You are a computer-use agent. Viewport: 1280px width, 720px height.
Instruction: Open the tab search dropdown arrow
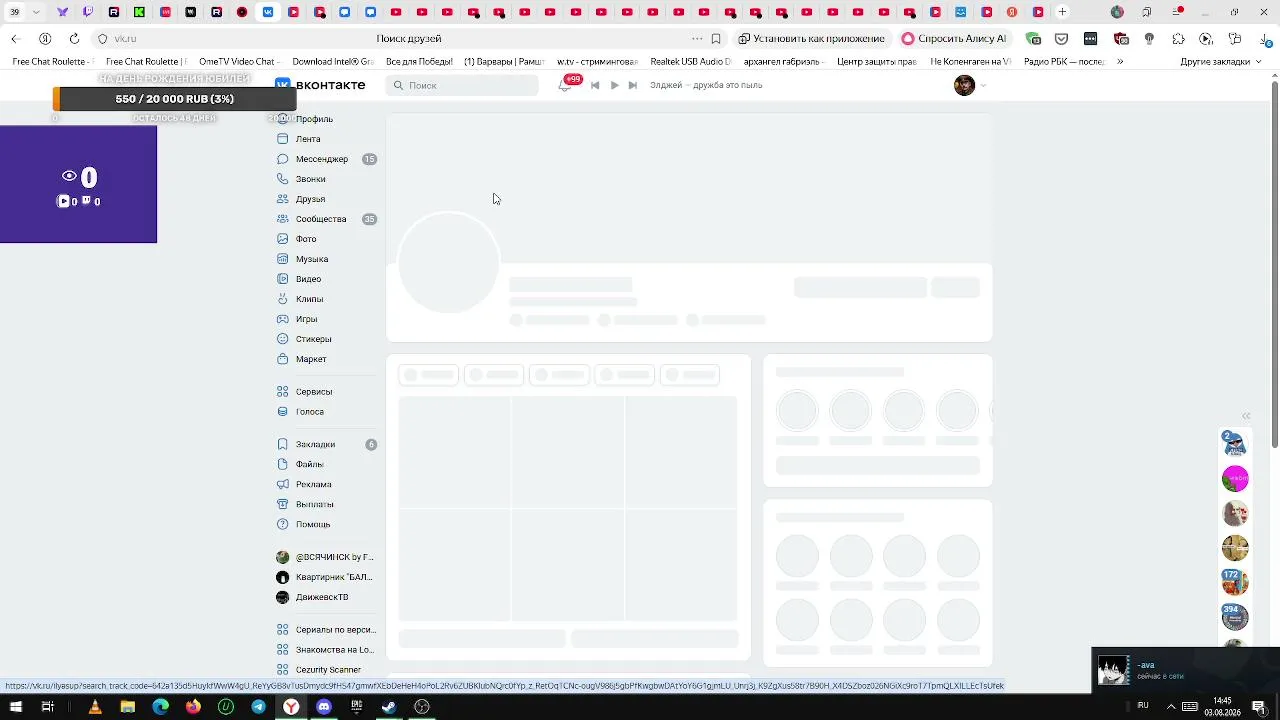[x=36, y=12]
